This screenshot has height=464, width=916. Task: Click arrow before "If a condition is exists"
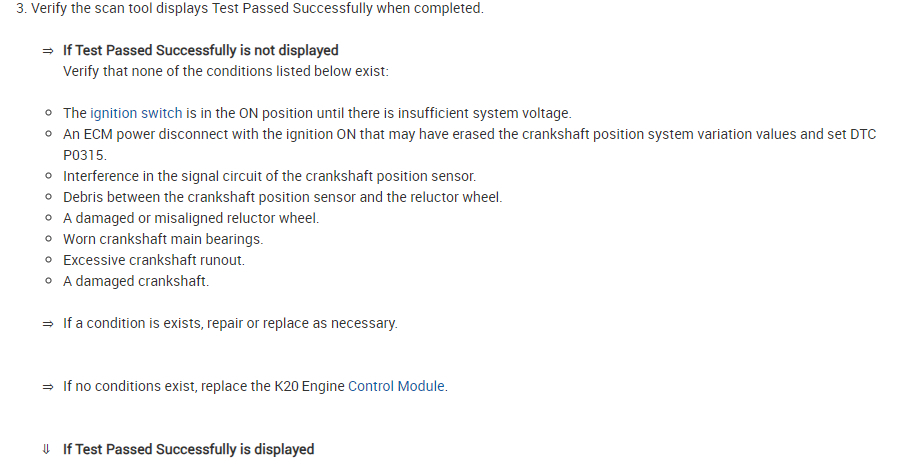(x=47, y=324)
